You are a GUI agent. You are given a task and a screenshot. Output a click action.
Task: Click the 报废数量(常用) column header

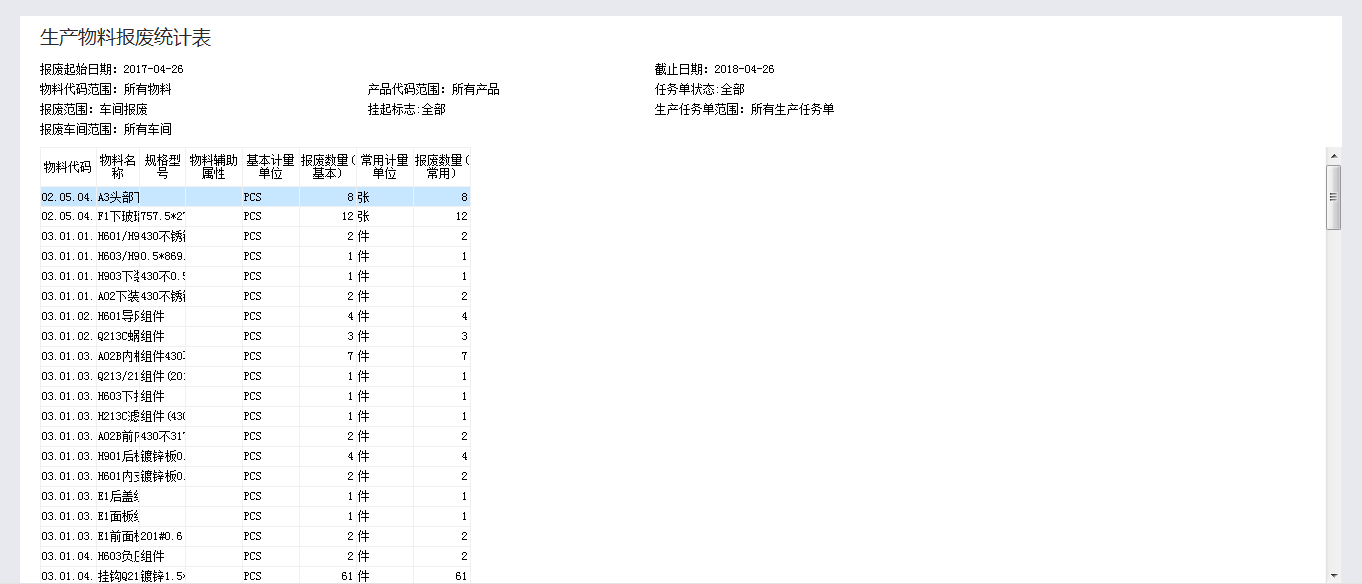442,167
